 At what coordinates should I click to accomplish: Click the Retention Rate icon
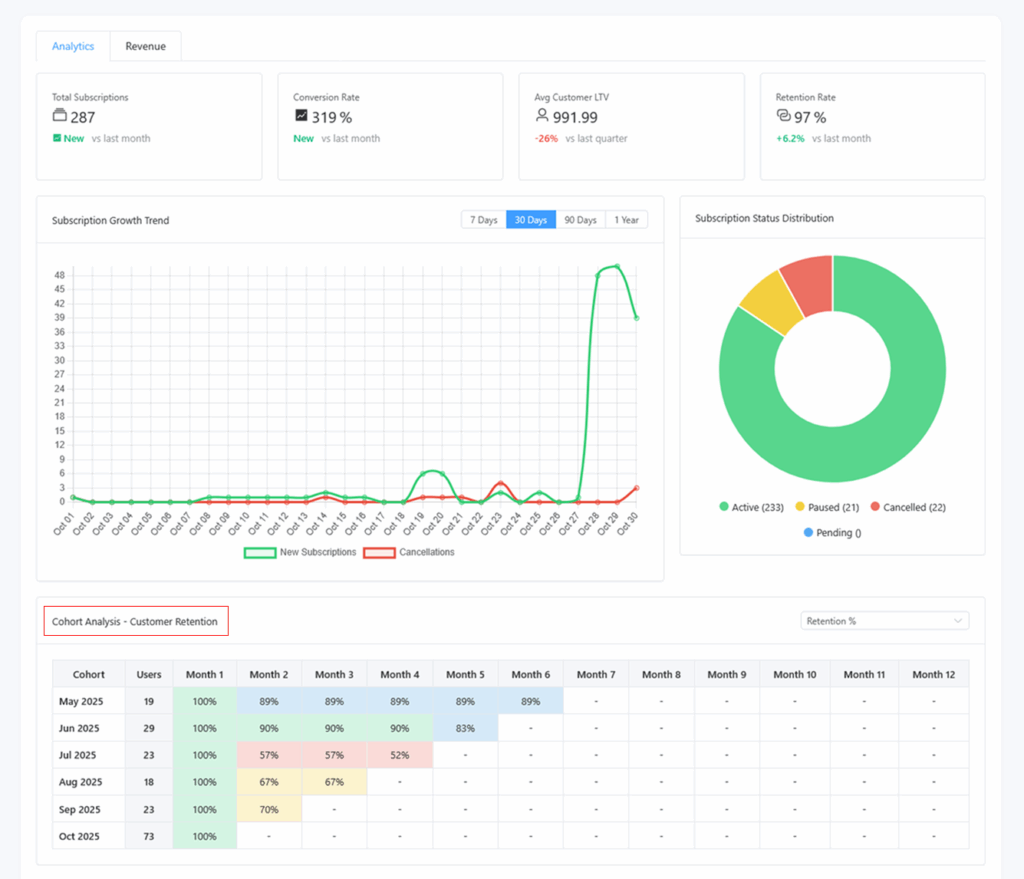coord(783,116)
